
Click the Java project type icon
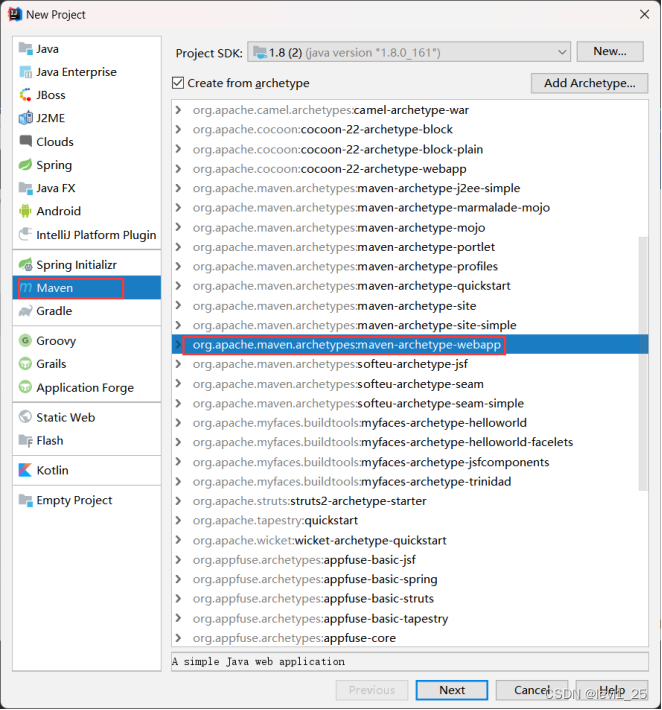click(25, 48)
